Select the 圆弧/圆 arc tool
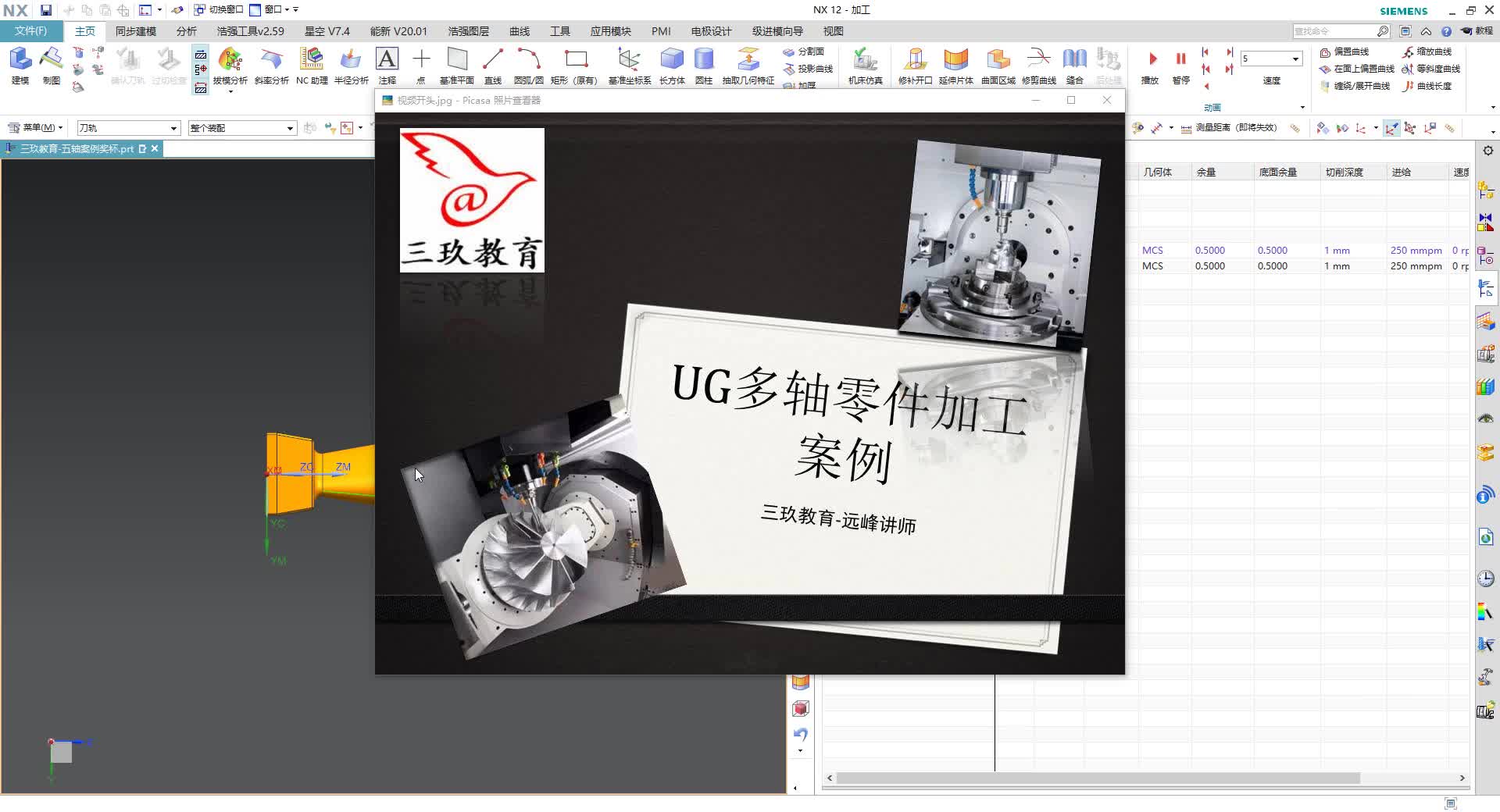The width and height of the screenshot is (1500, 812). tap(529, 66)
